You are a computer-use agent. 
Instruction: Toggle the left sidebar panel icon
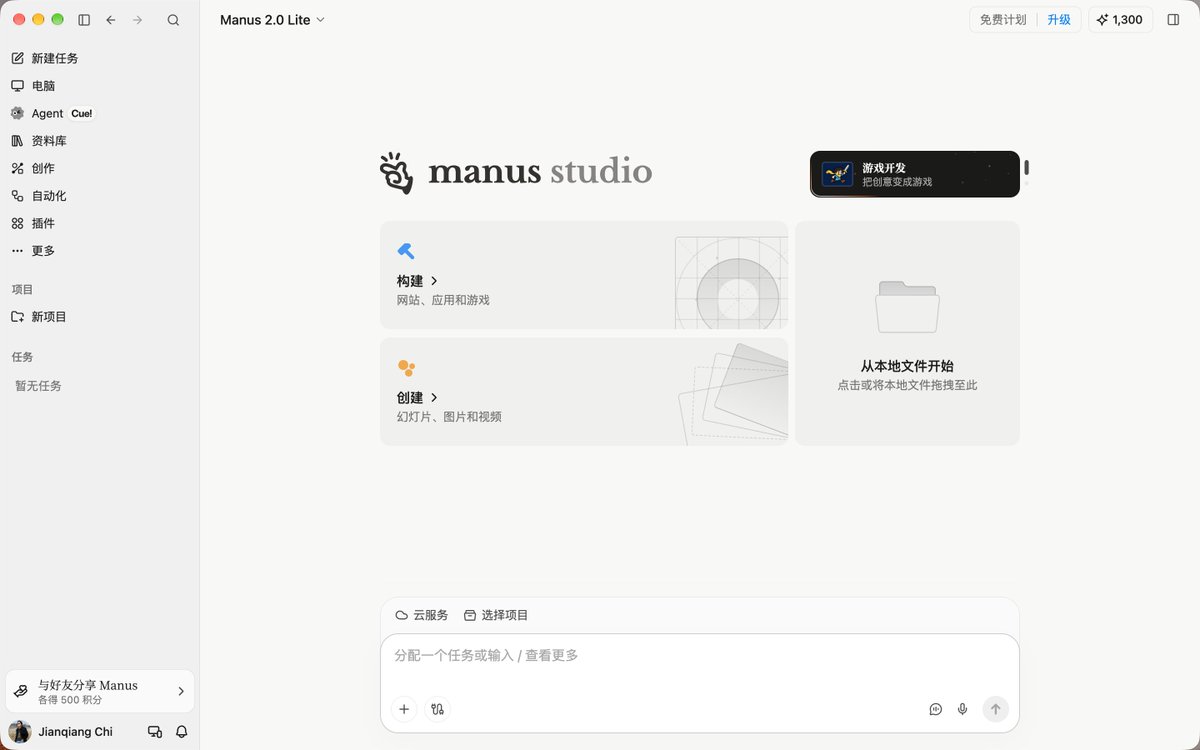point(84,20)
